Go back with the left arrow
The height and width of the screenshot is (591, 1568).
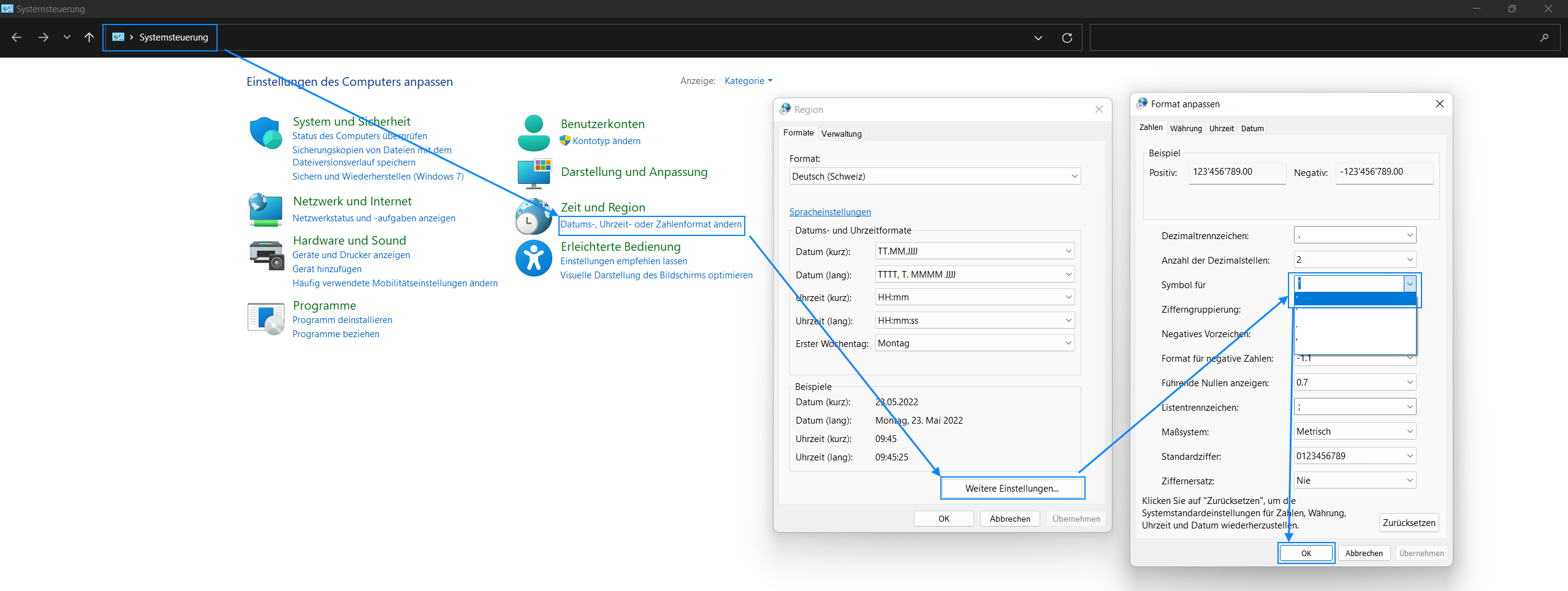(x=17, y=37)
